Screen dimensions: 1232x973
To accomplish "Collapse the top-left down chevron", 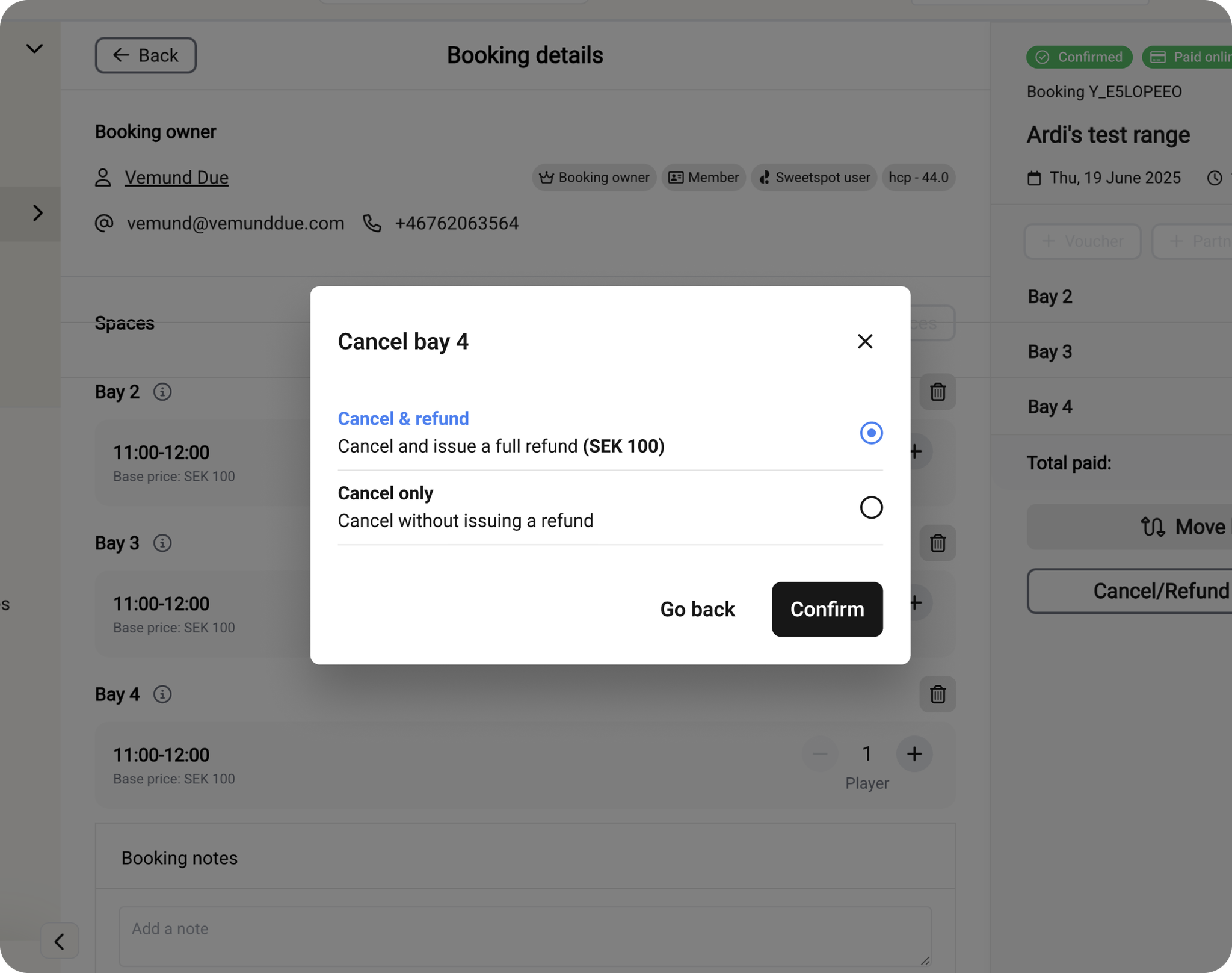I will 34,48.
